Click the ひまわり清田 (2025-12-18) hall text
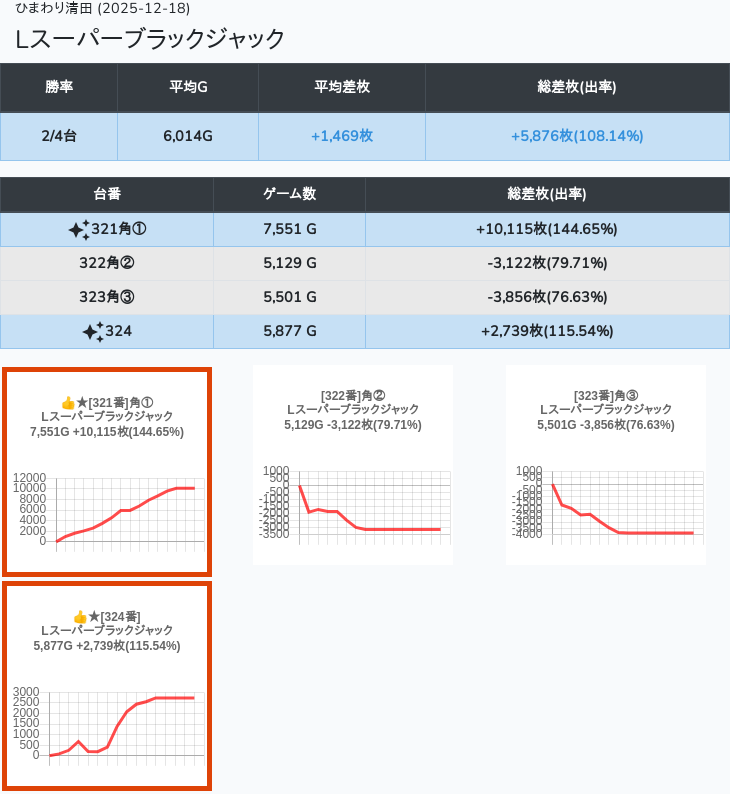Viewport: 730px width, 794px height. pos(103,9)
